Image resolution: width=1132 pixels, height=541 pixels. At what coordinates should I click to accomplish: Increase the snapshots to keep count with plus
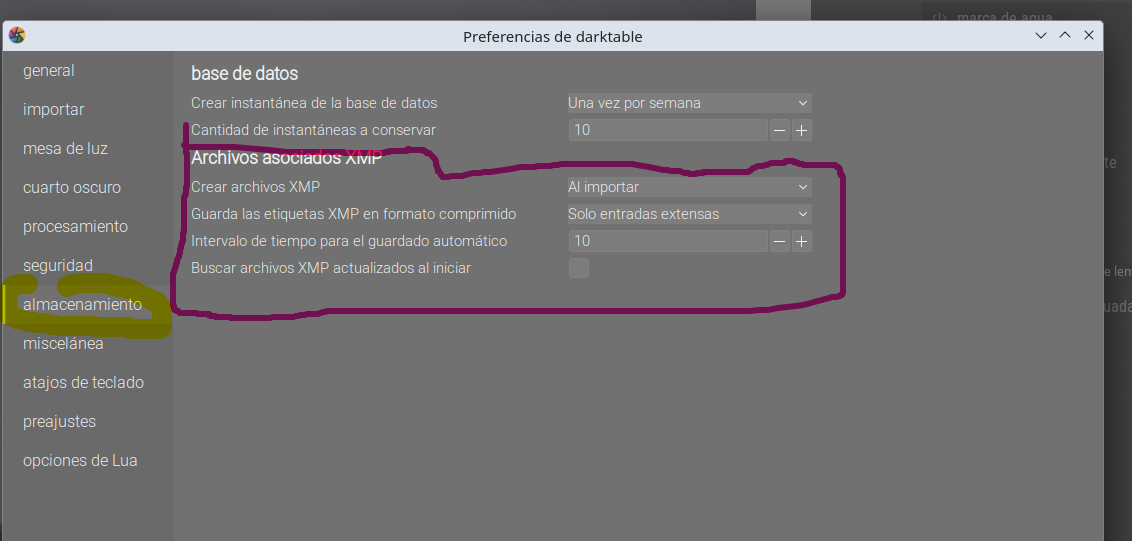tap(801, 130)
